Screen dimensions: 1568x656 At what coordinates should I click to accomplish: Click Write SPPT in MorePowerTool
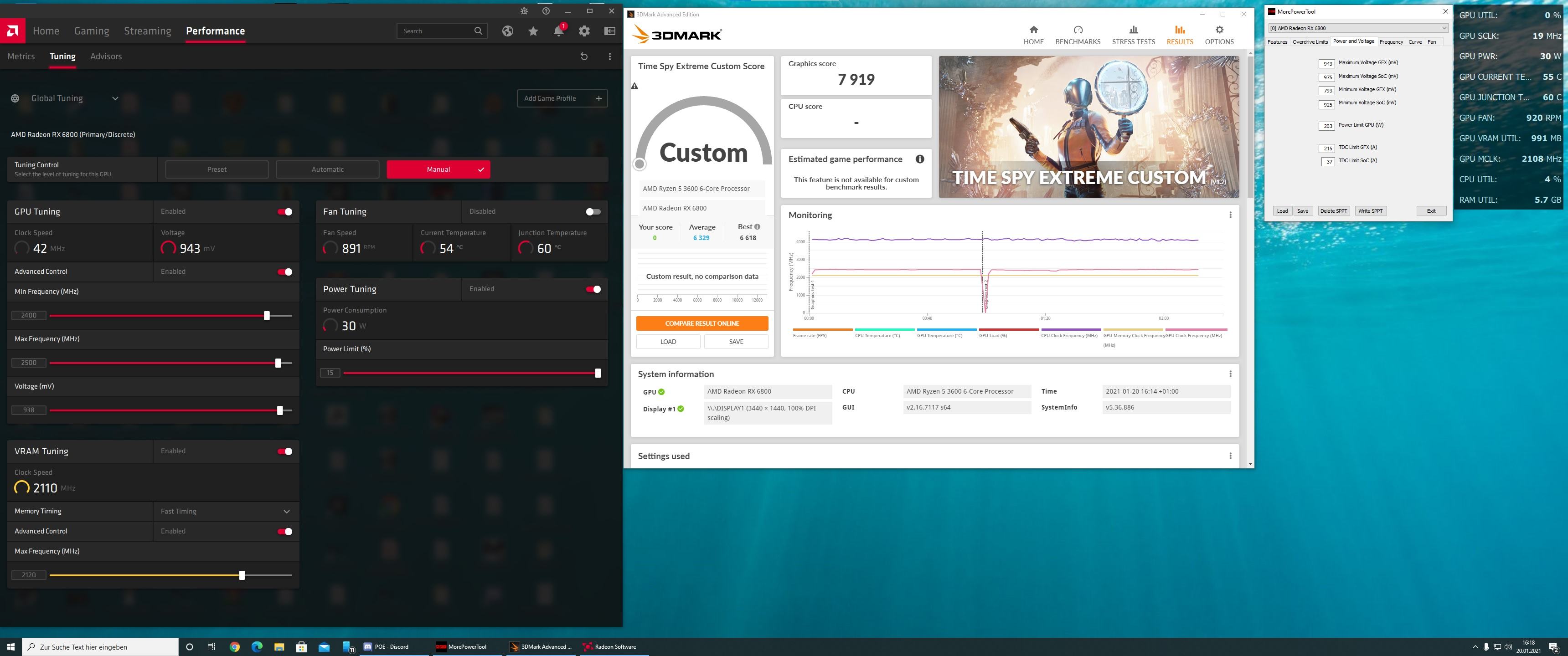[1370, 211]
